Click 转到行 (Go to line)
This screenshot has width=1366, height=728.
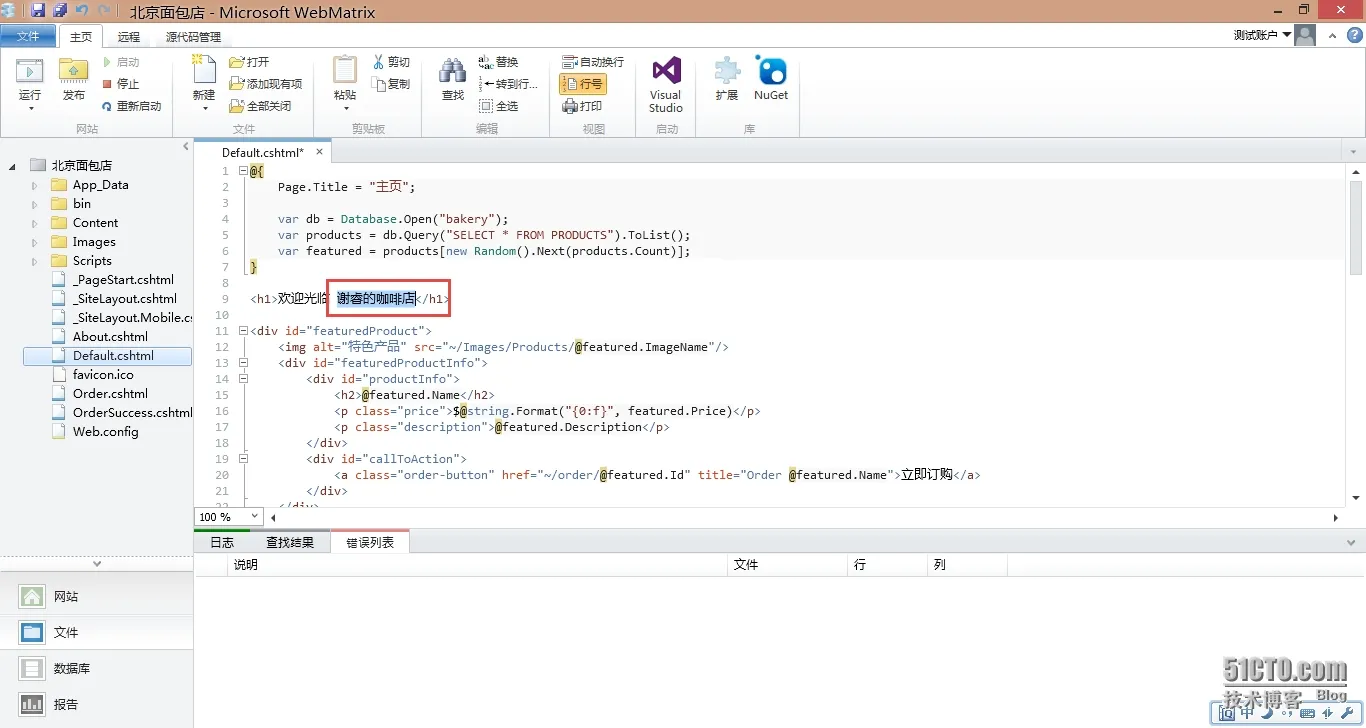point(508,84)
